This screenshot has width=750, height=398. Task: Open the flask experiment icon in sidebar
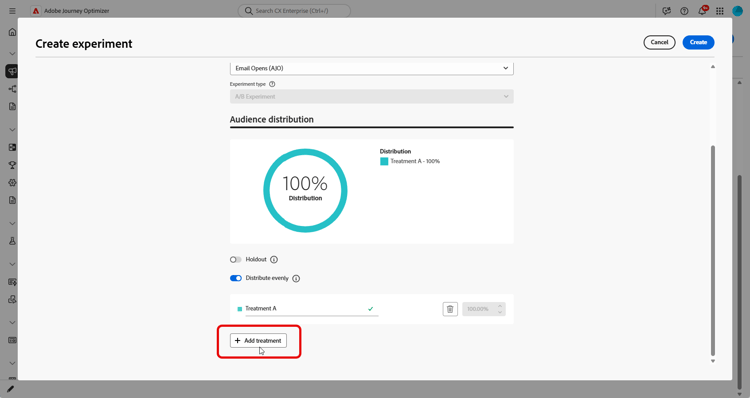click(12, 241)
